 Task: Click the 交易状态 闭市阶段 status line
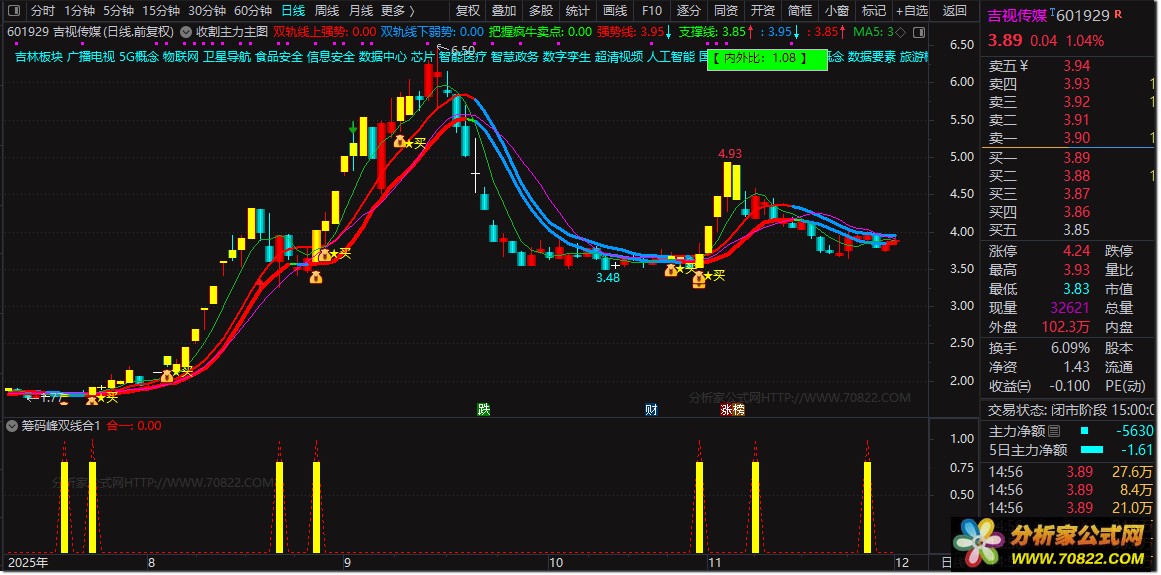click(x=1072, y=409)
